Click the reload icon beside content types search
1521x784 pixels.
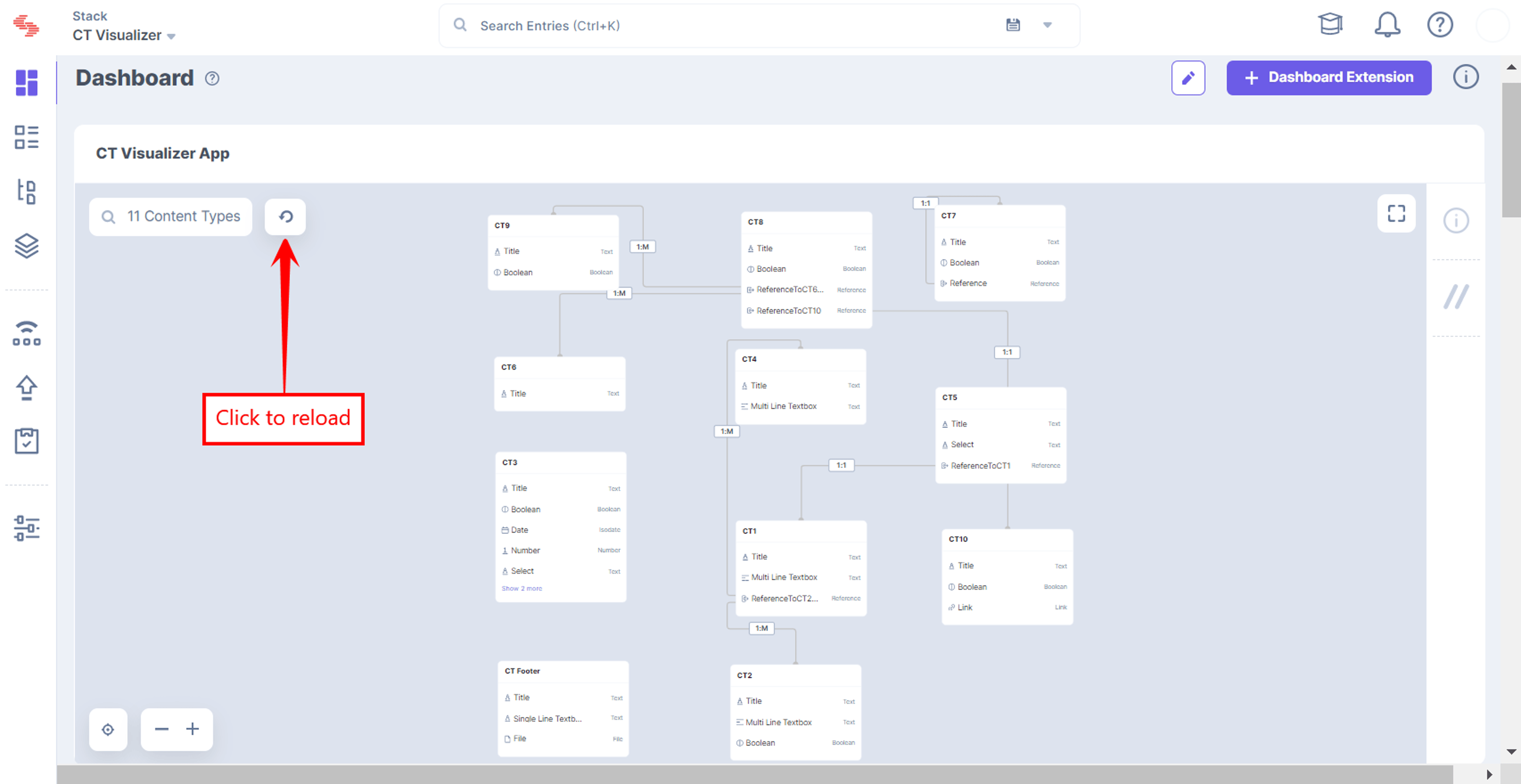point(285,217)
